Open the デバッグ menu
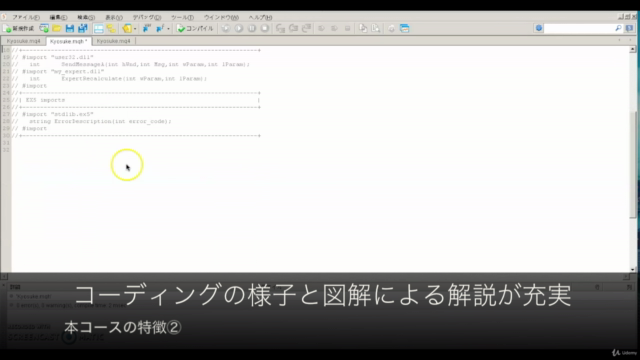 click(147, 18)
